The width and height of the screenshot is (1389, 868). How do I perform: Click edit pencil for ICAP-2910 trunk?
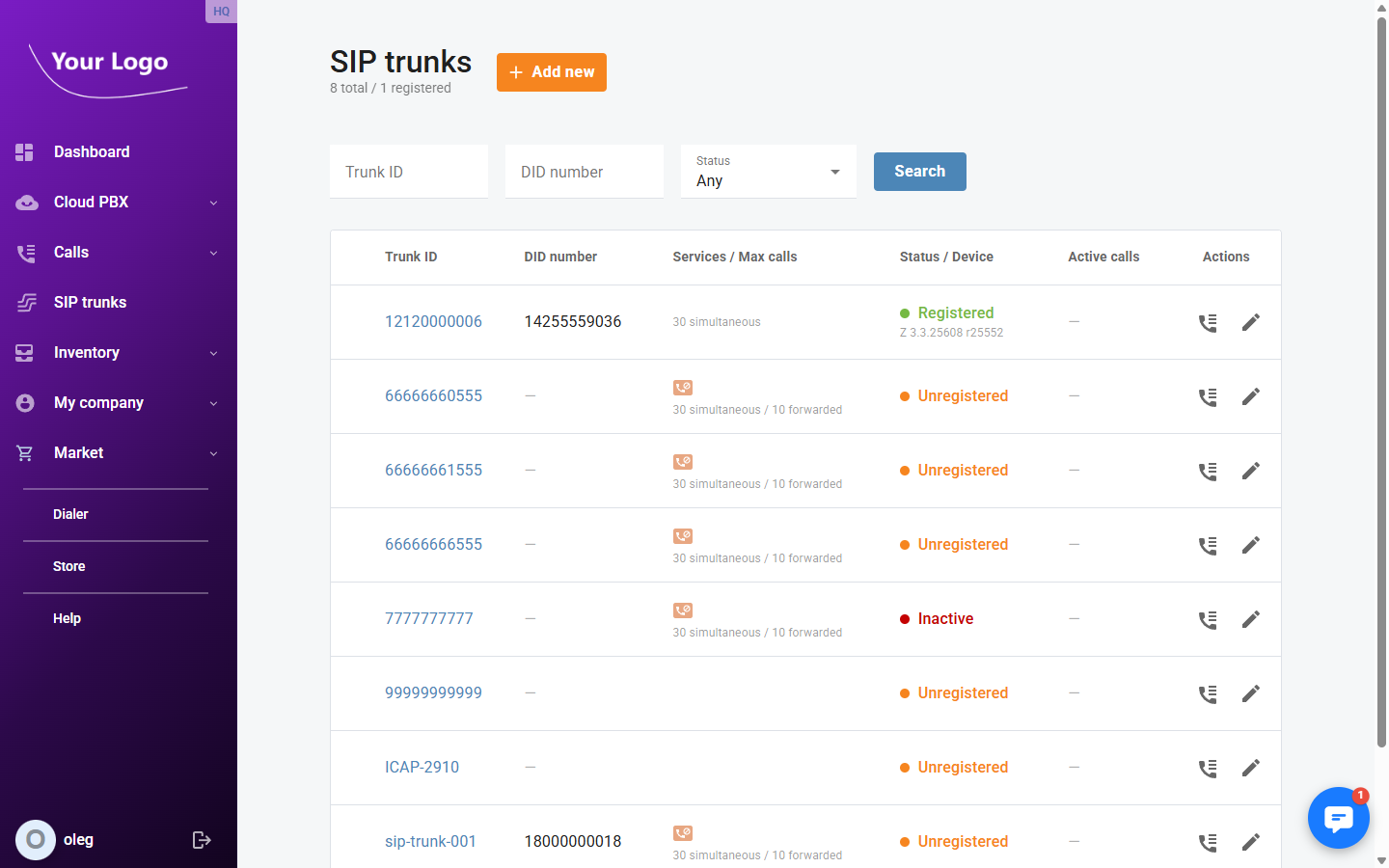pyautogui.click(x=1250, y=768)
